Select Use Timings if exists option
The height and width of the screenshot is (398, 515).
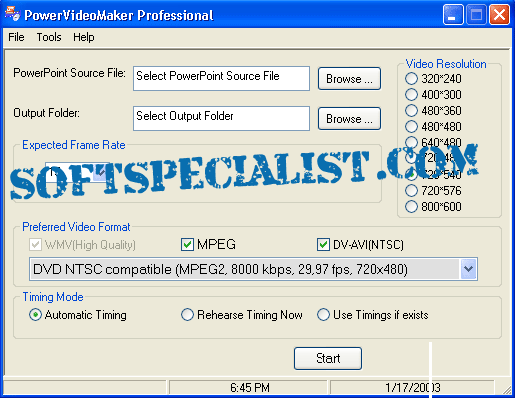(323, 315)
